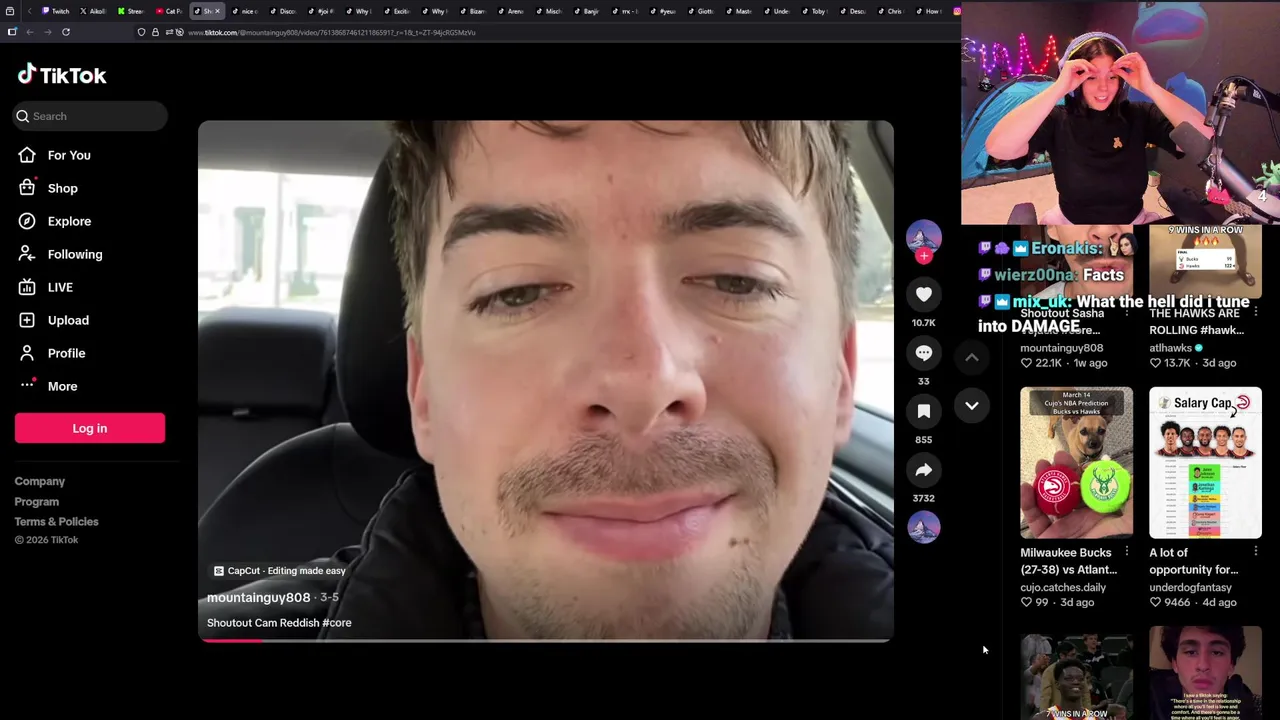Open the Salary Cap video thumbnail
This screenshot has height=720, width=1280.
[x=1205, y=463]
